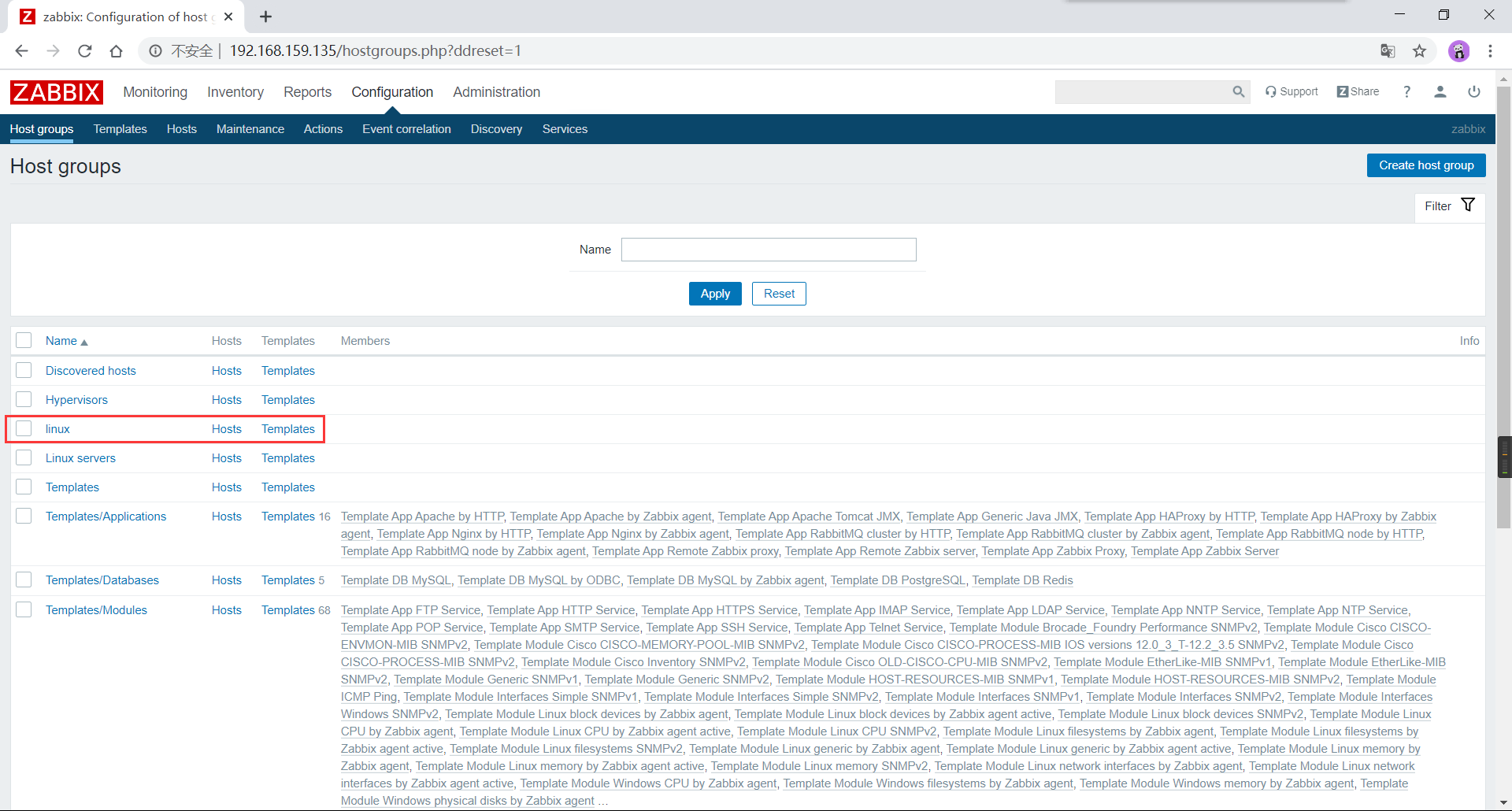Check the Templates group checkbox

24,487
